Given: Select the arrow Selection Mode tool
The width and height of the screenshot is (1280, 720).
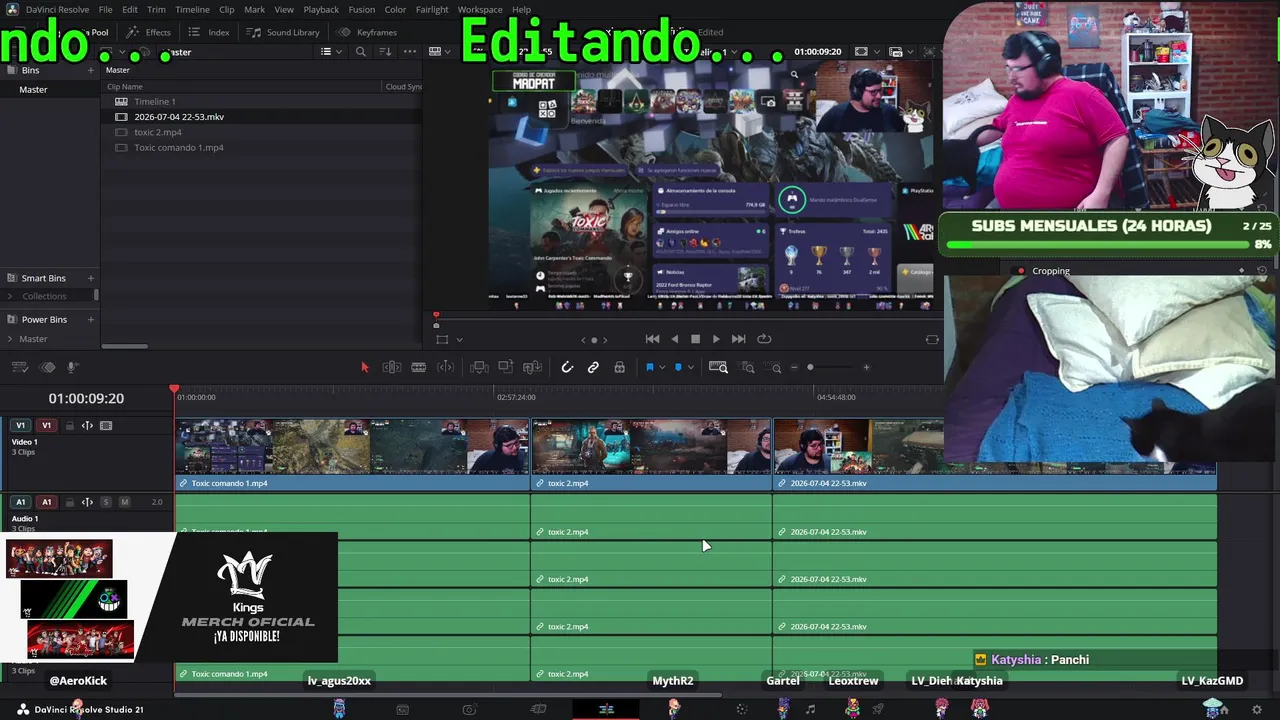Looking at the screenshot, I should tap(364, 367).
